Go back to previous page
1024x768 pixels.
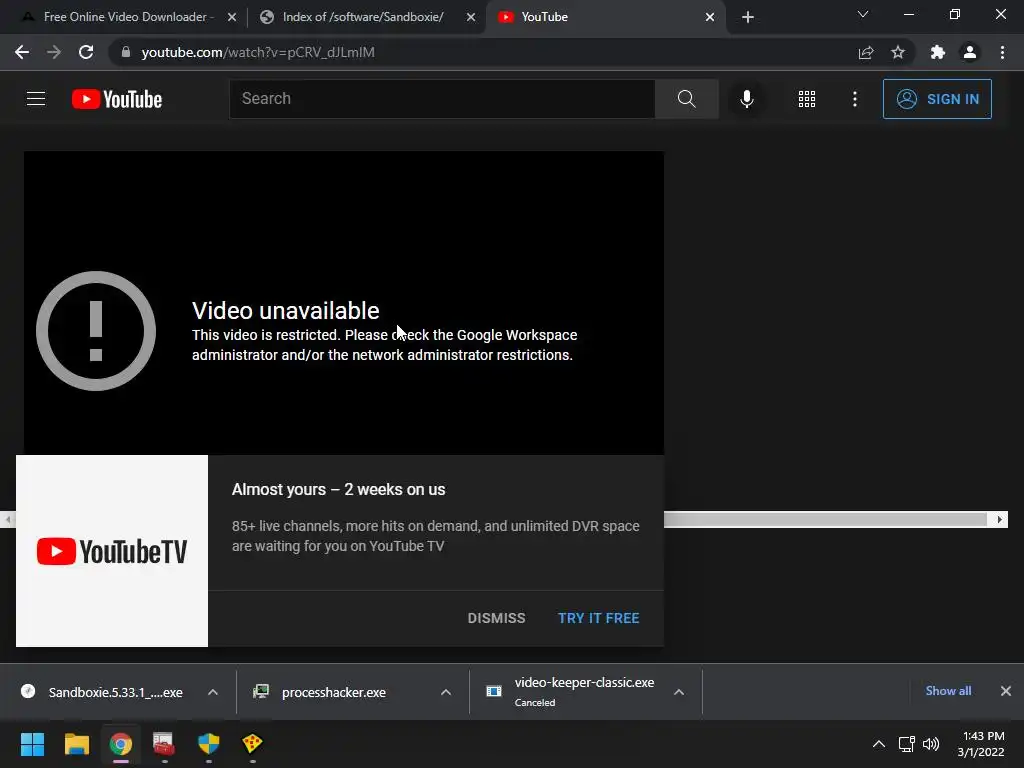pyautogui.click(x=22, y=52)
